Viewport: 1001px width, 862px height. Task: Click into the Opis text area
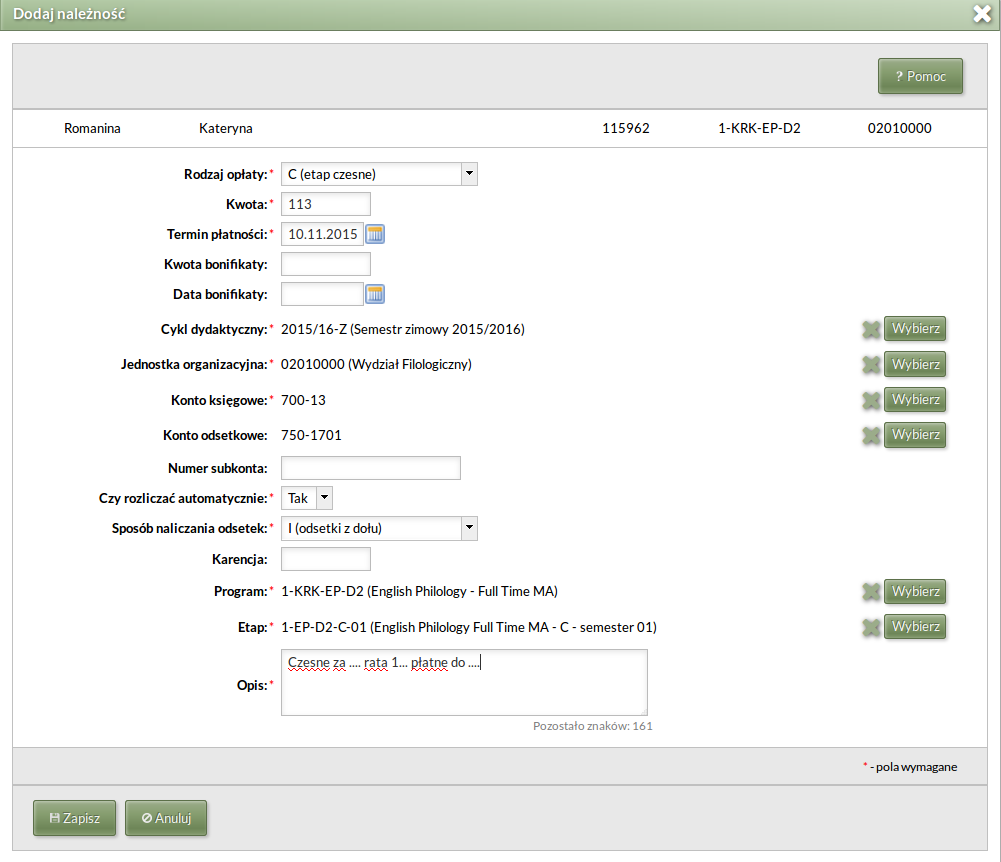(464, 683)
